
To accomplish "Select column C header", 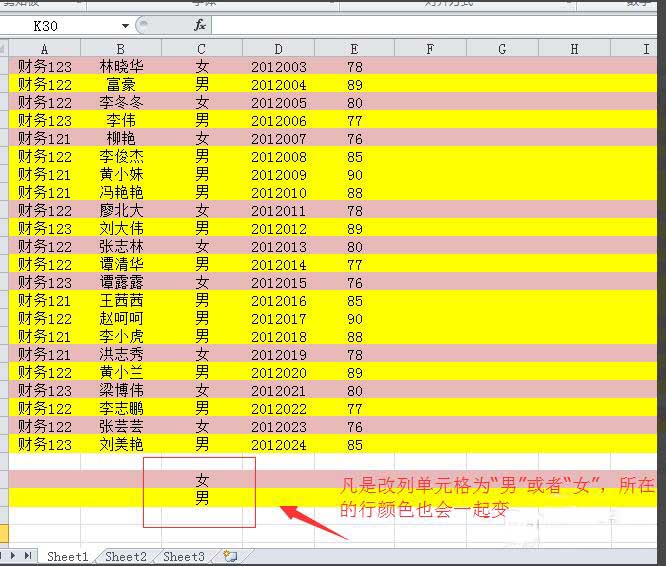I will point(201,48).
